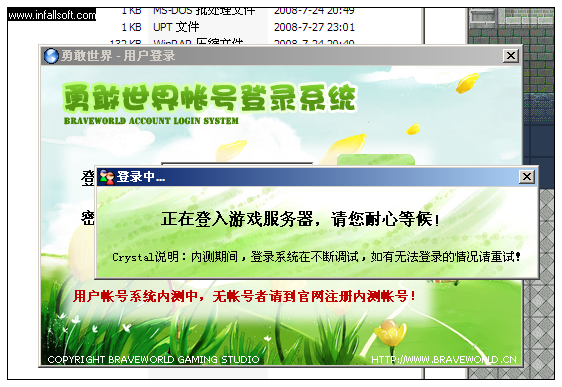
Task: Click the 勇敢世界帐号登录系统 logo heading
Action: tap(210, 97)
